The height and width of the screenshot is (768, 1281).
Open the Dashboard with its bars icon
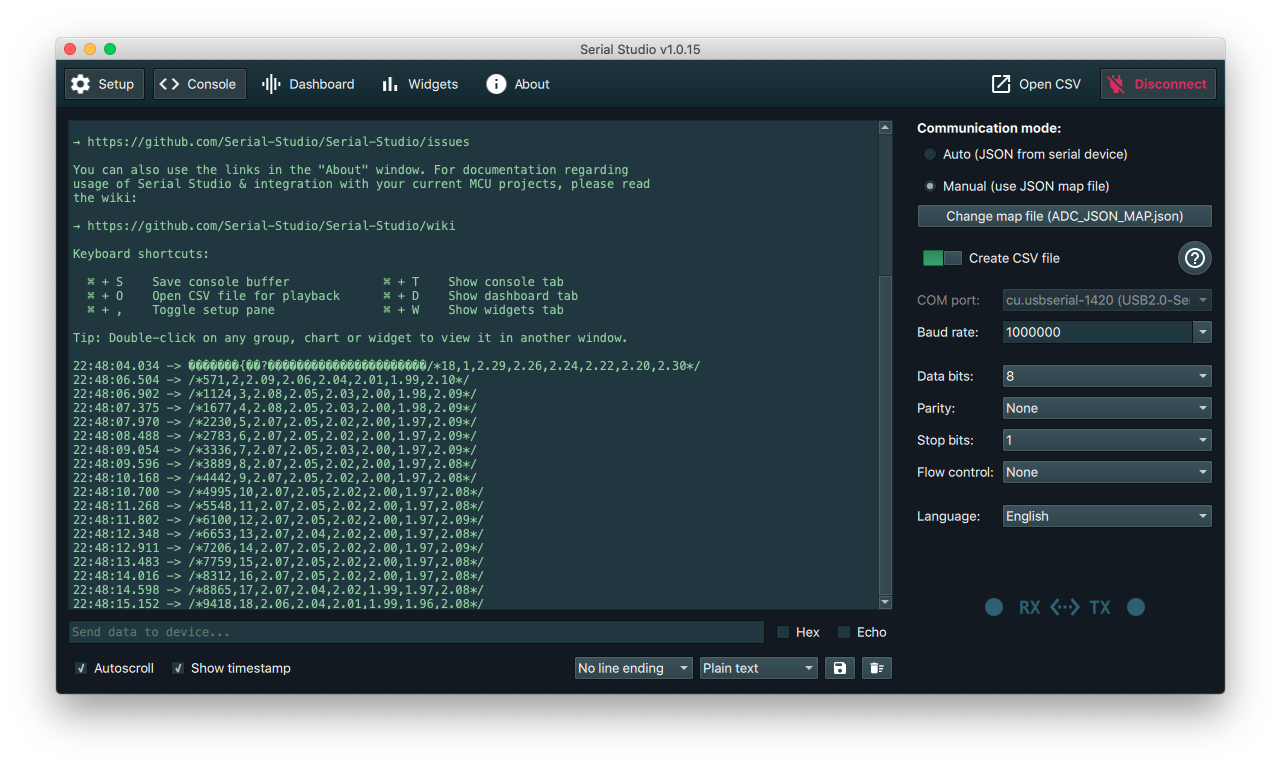[x=271, y=84]
